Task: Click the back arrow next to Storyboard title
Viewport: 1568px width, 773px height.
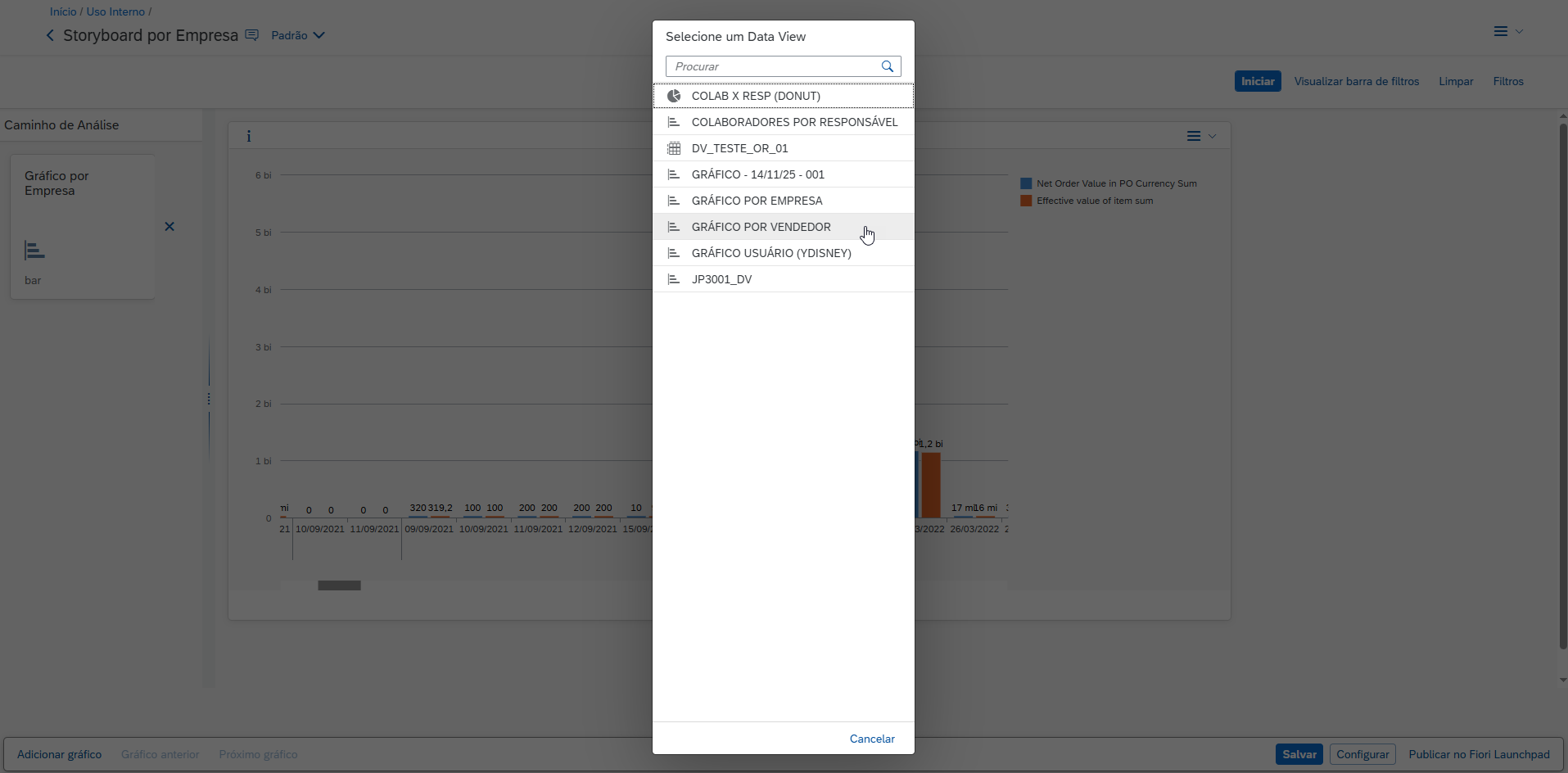Action: click(50, 35)
